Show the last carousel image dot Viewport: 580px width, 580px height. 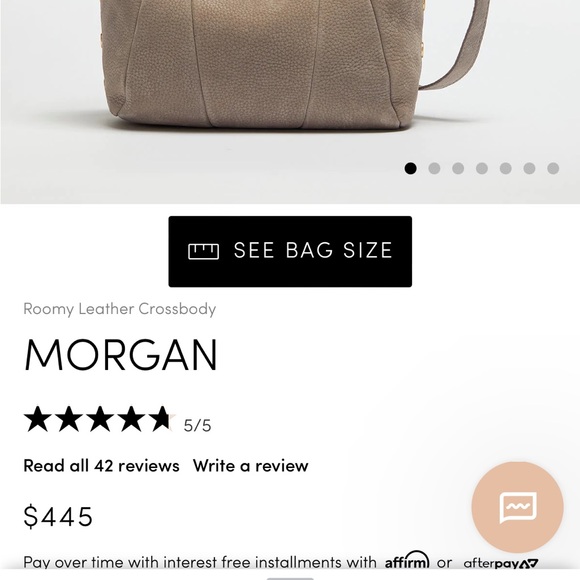click(x=553, y=168)
